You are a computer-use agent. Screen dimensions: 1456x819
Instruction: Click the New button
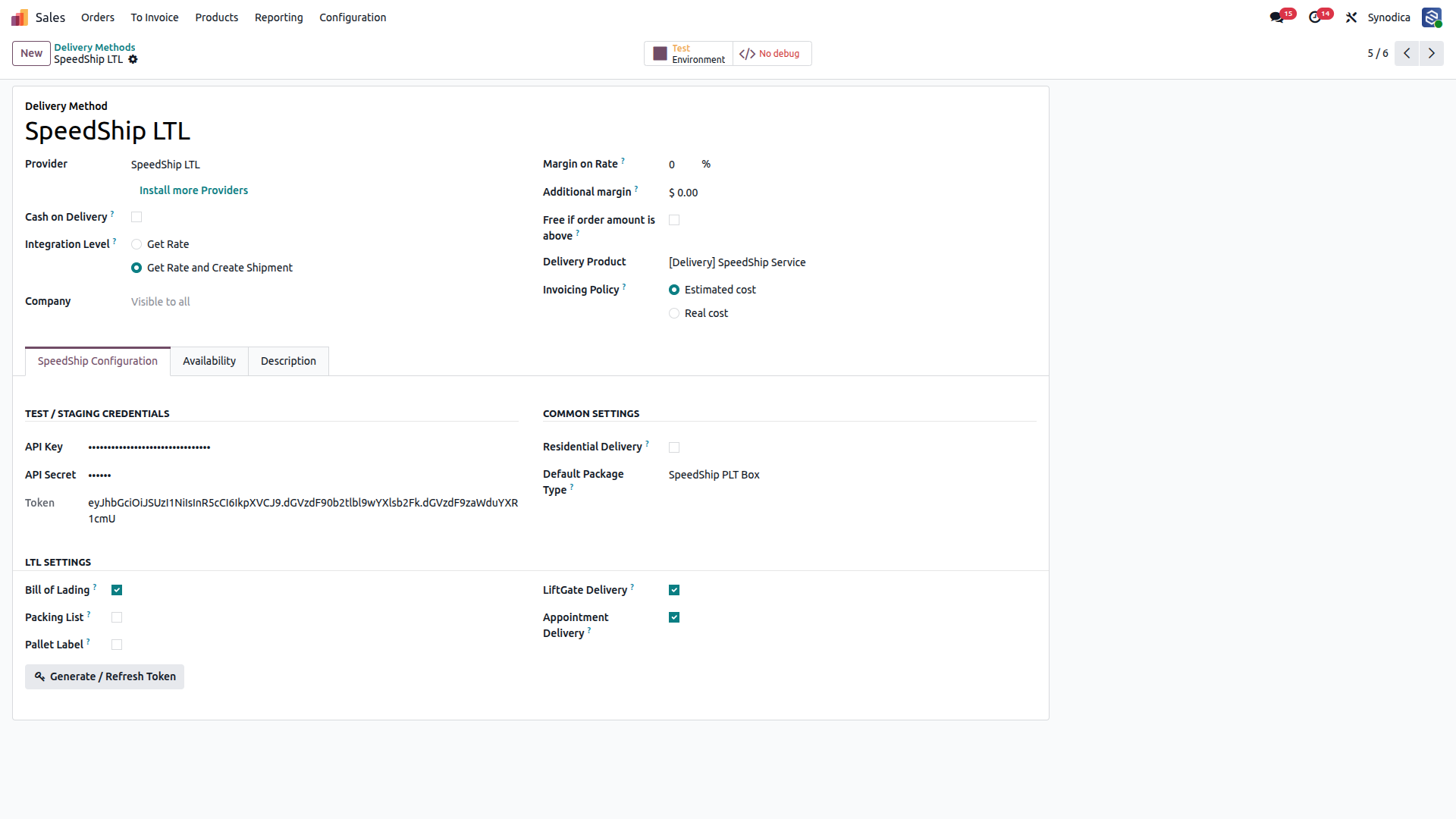coord(31,53)
